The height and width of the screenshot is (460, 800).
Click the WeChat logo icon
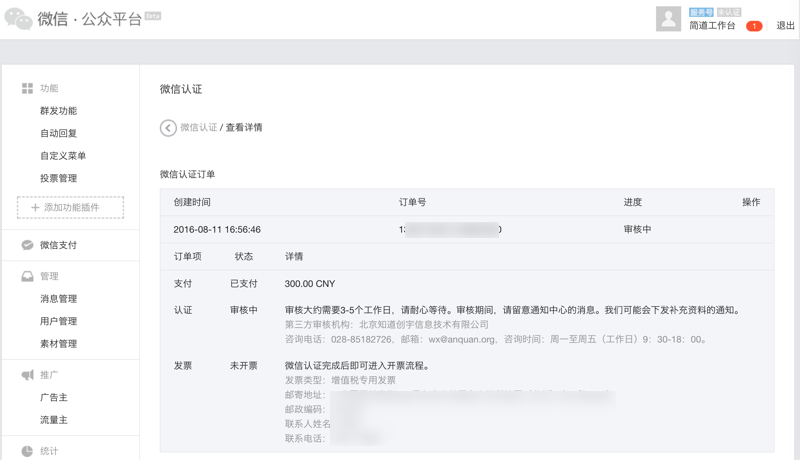18,19
